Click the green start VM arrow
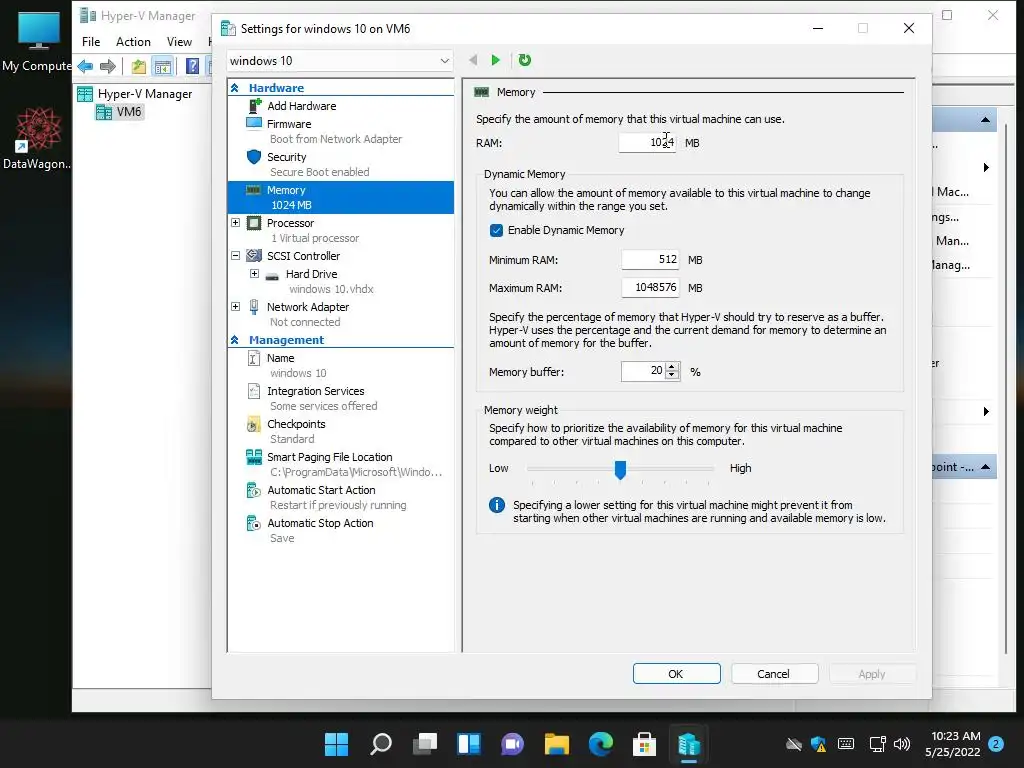 coord(496,60)
